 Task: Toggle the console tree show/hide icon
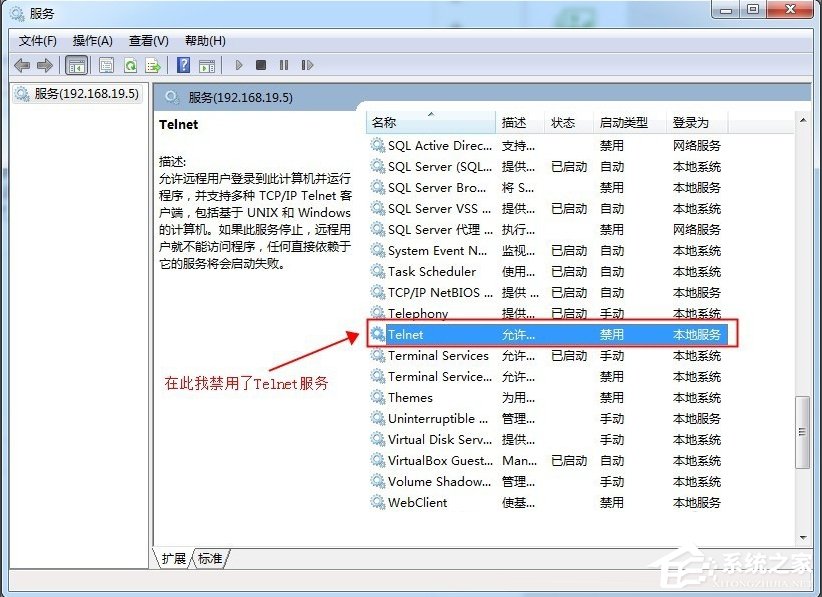76,65
